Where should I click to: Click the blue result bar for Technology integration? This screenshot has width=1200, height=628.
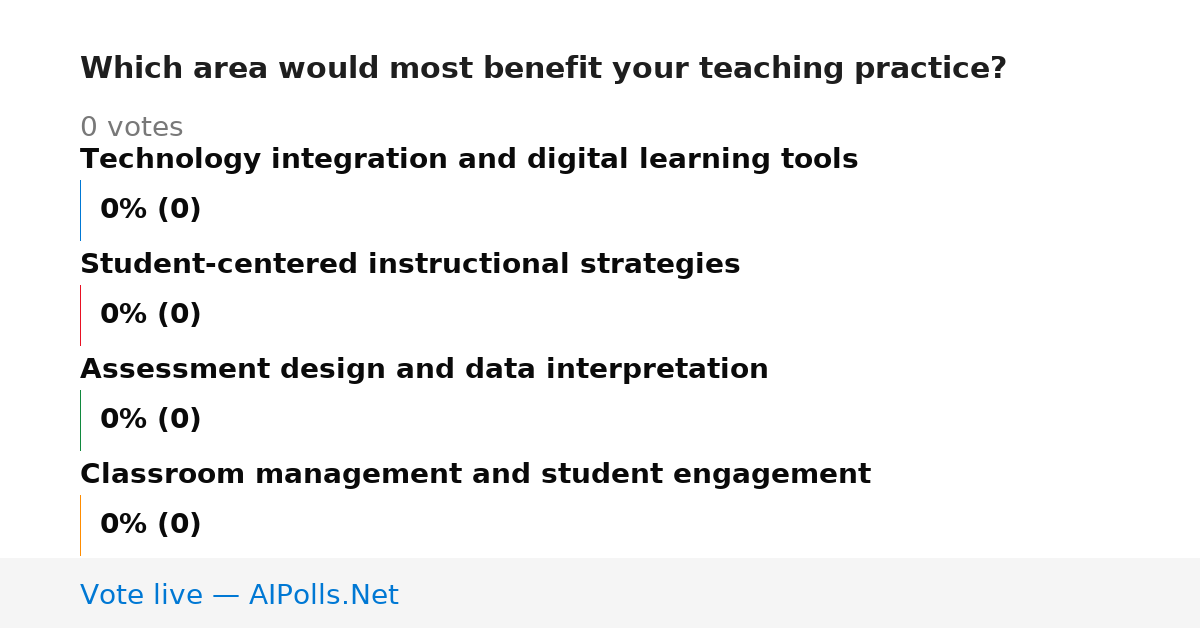pyautogui.click(x=80, y=210)
